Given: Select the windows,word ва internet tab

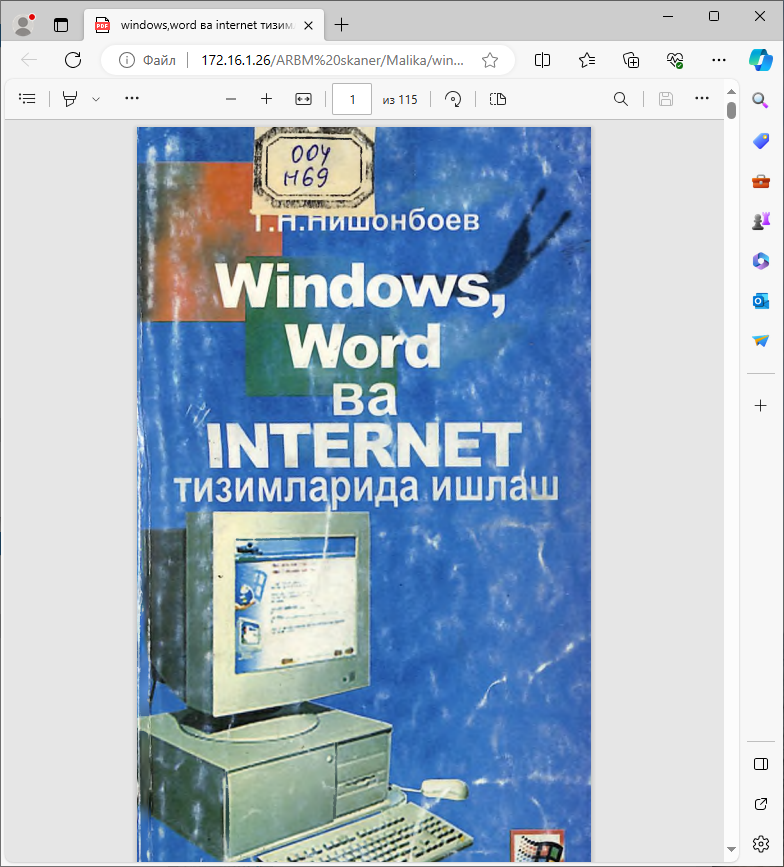Looking at the screenshot, I should [x=203, y=25].
